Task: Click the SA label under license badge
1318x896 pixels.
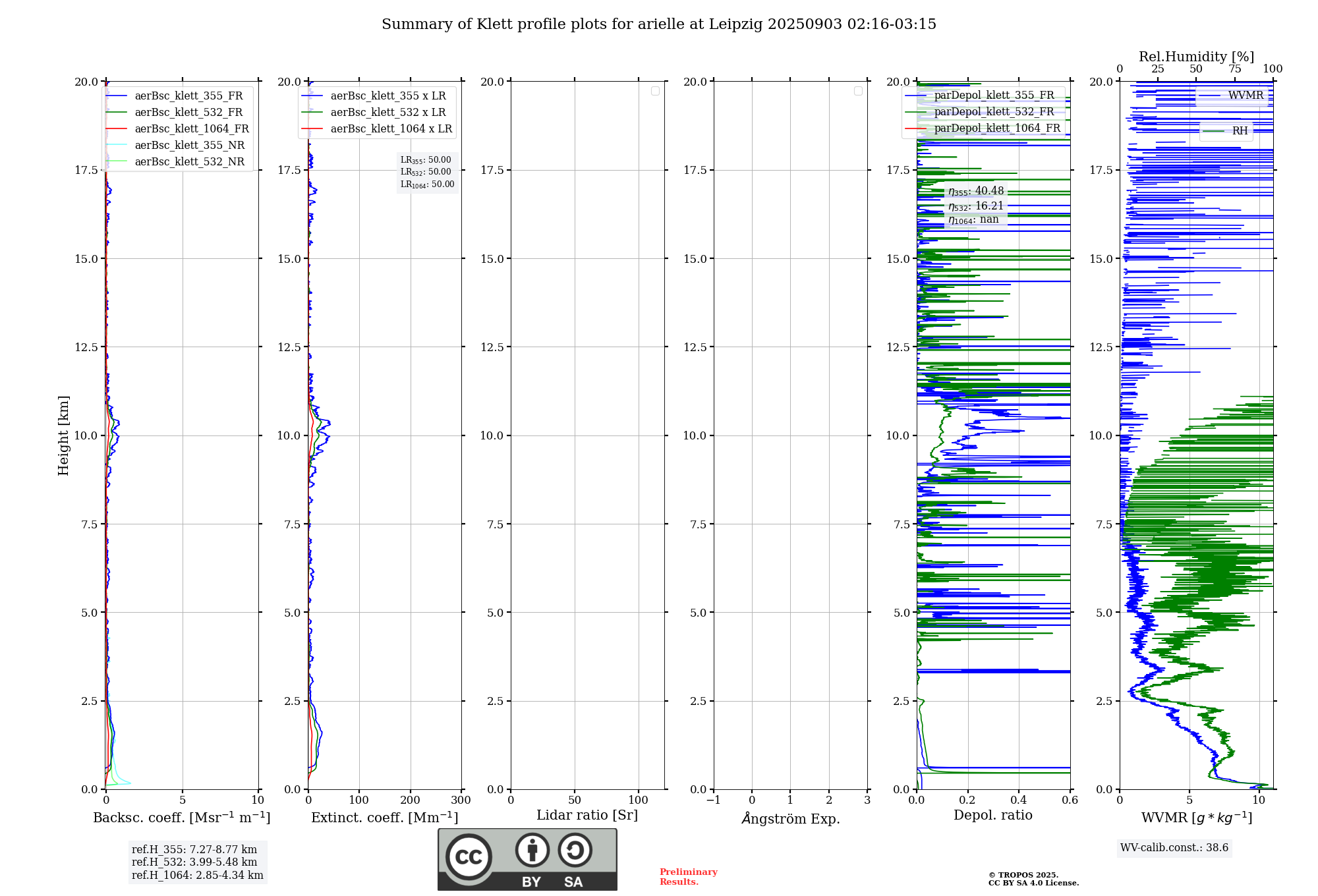Action: click(x=573, y=882)
